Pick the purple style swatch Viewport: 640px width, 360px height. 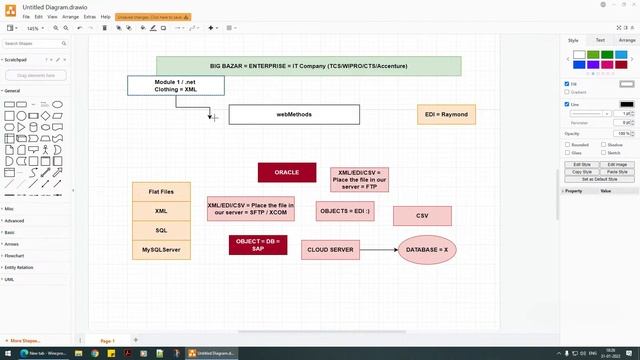point(593,64)
